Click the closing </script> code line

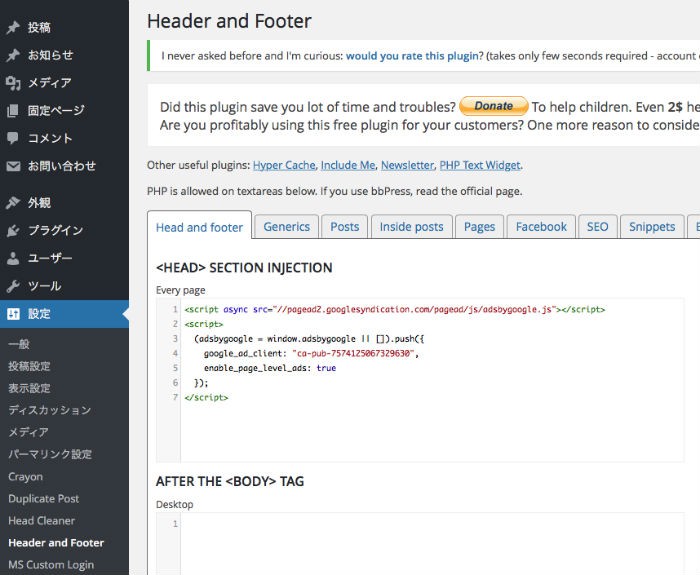coord(206,397)
